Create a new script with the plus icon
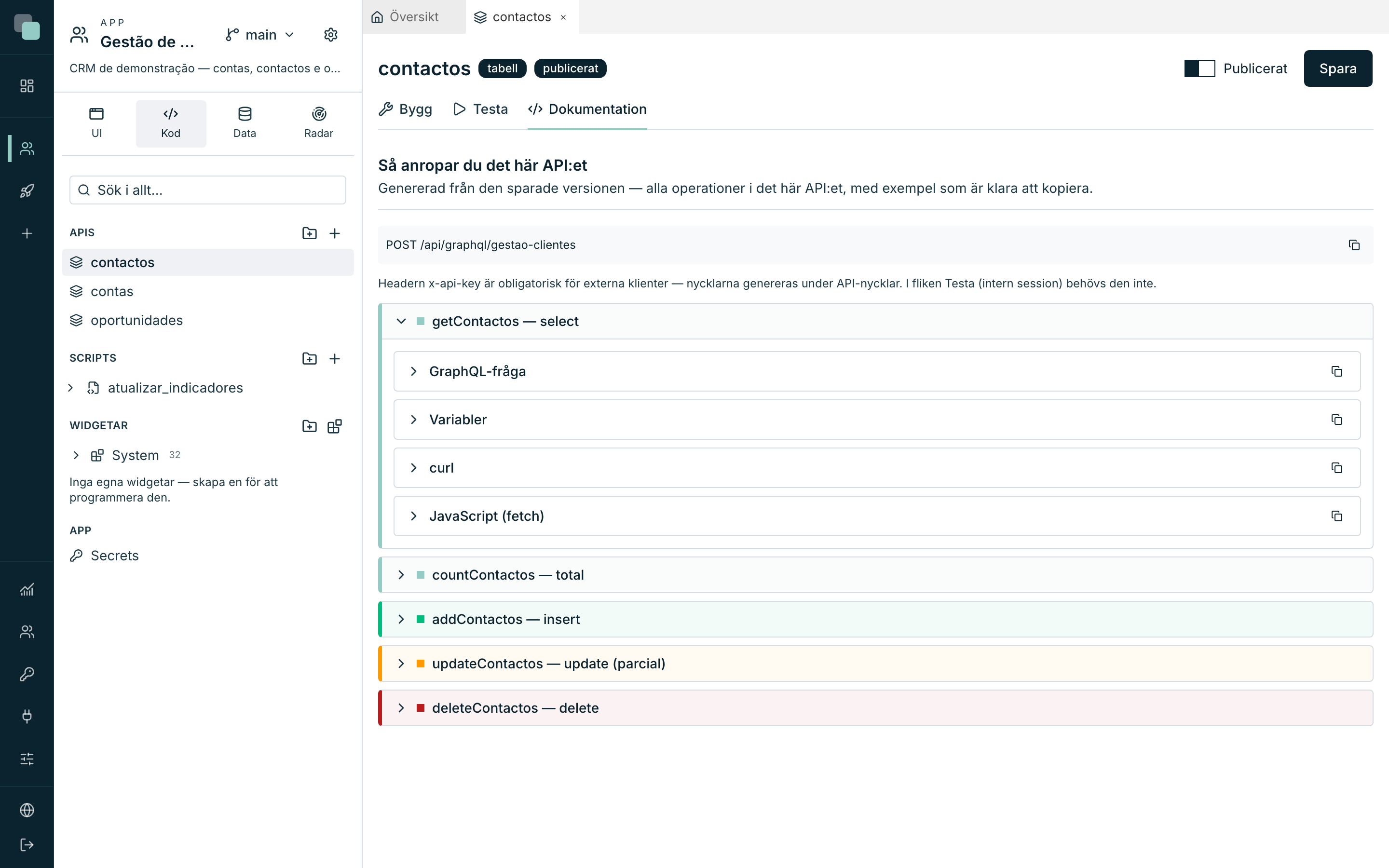1389x868 pixels. tap(335, 358)
